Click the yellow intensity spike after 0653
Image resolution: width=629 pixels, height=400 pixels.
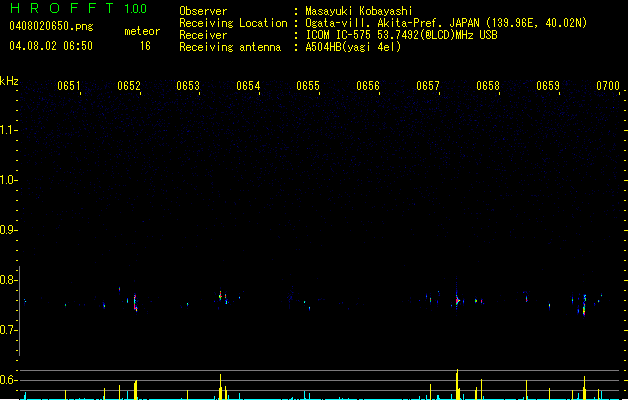coord(220,386)
